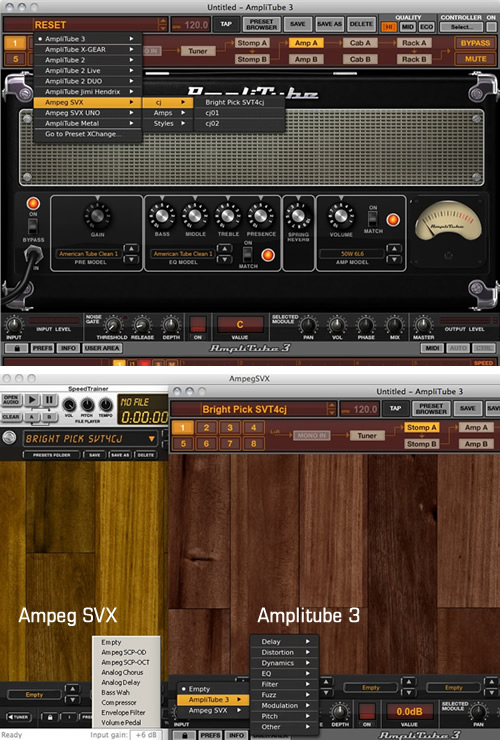Select the Cab B module

tap(360, 59)
